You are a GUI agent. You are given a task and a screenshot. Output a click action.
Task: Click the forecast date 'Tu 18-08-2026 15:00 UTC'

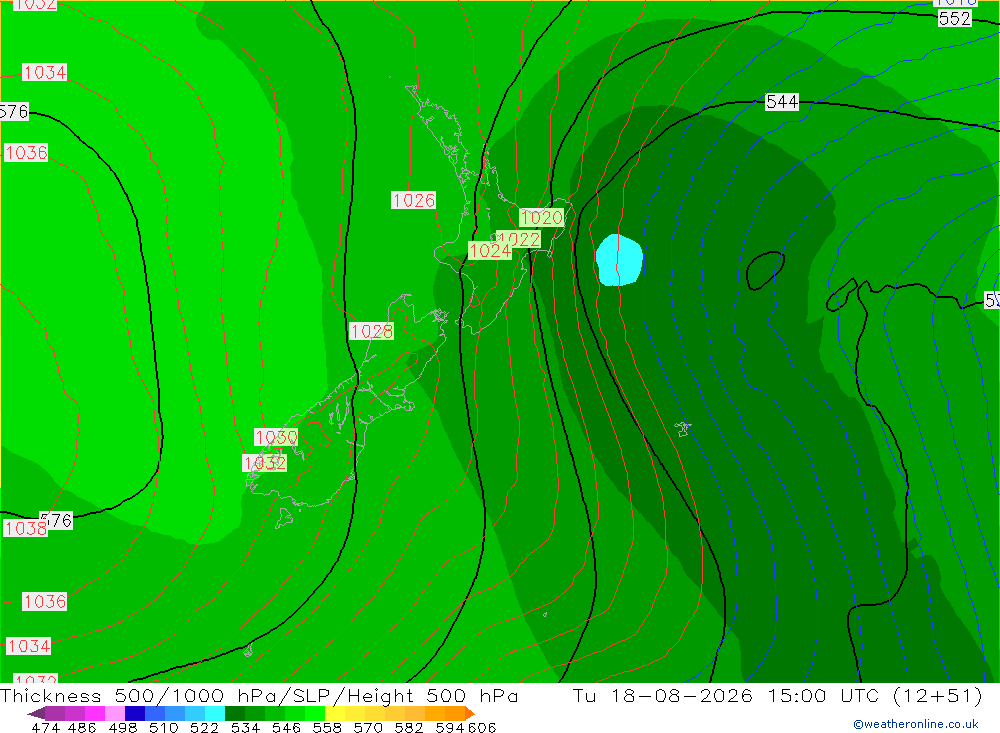[726, 695]
